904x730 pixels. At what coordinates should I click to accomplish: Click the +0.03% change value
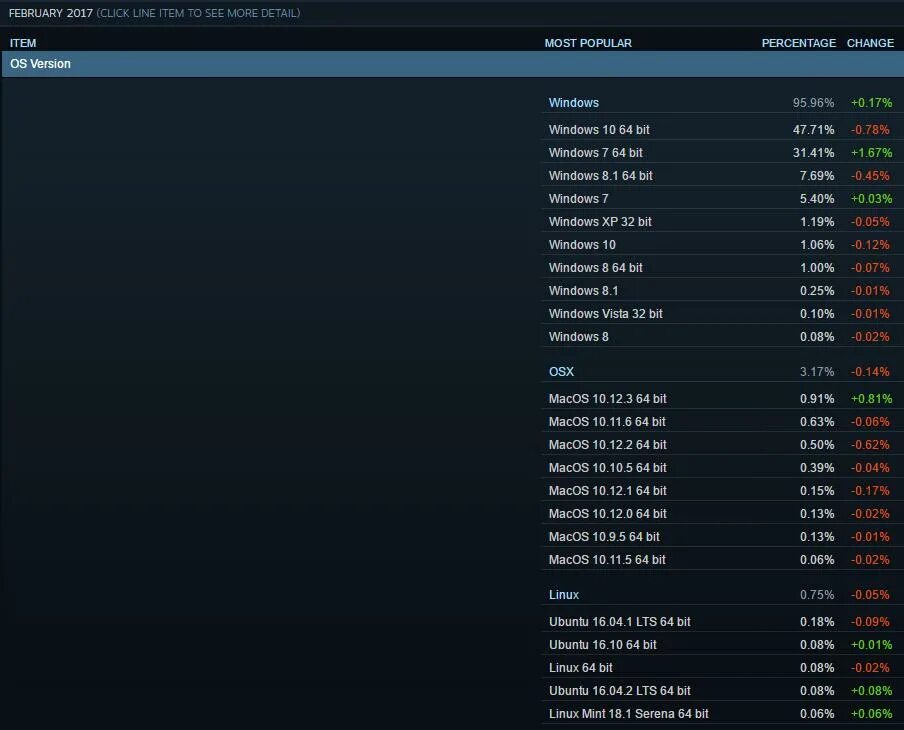pyautogui.click(x=872, y=199)
